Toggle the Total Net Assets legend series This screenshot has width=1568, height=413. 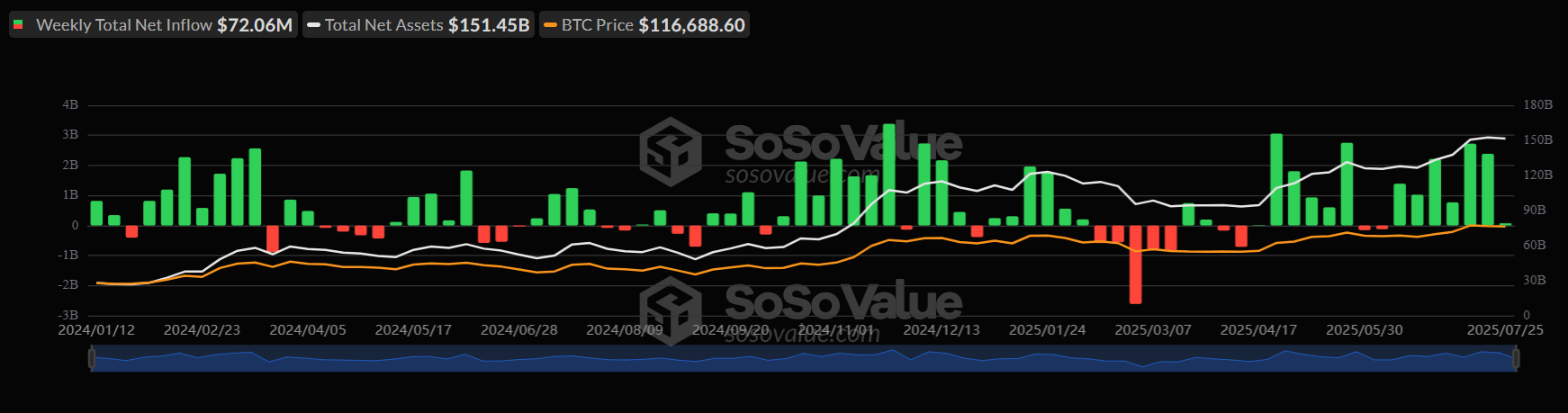click(x=419, y=25)
